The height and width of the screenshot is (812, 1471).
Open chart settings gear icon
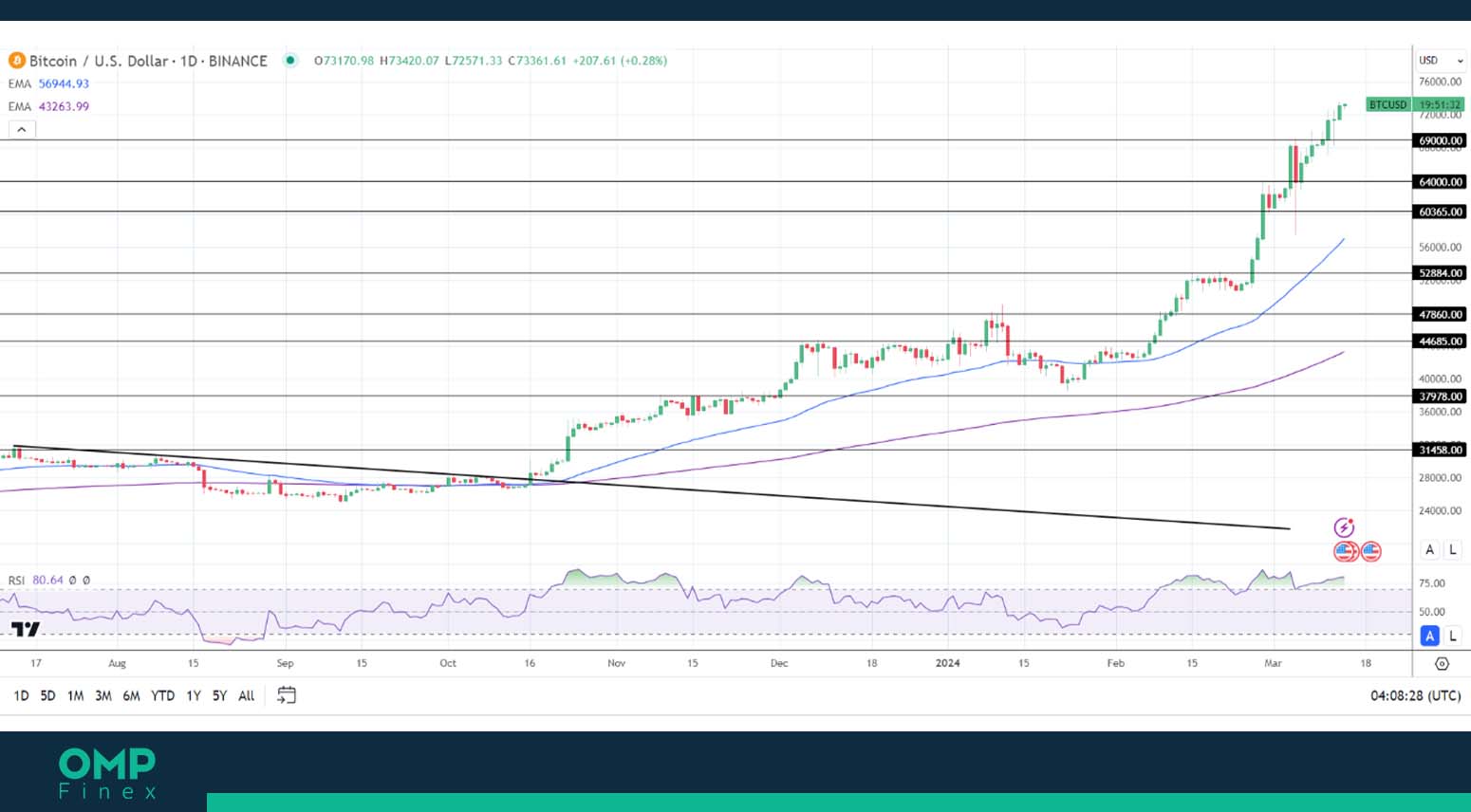(x=1442, y=664)
